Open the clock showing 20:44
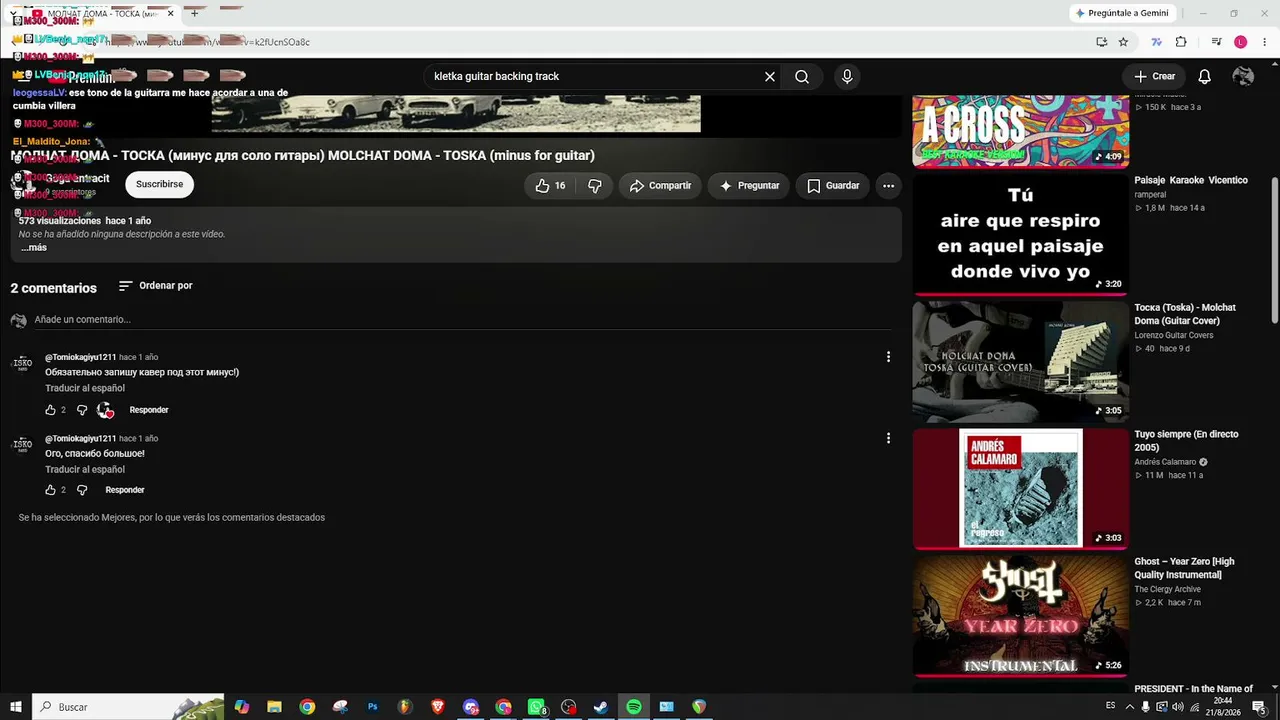The width and height of the screenshot is (1280, 720). 1222,707
